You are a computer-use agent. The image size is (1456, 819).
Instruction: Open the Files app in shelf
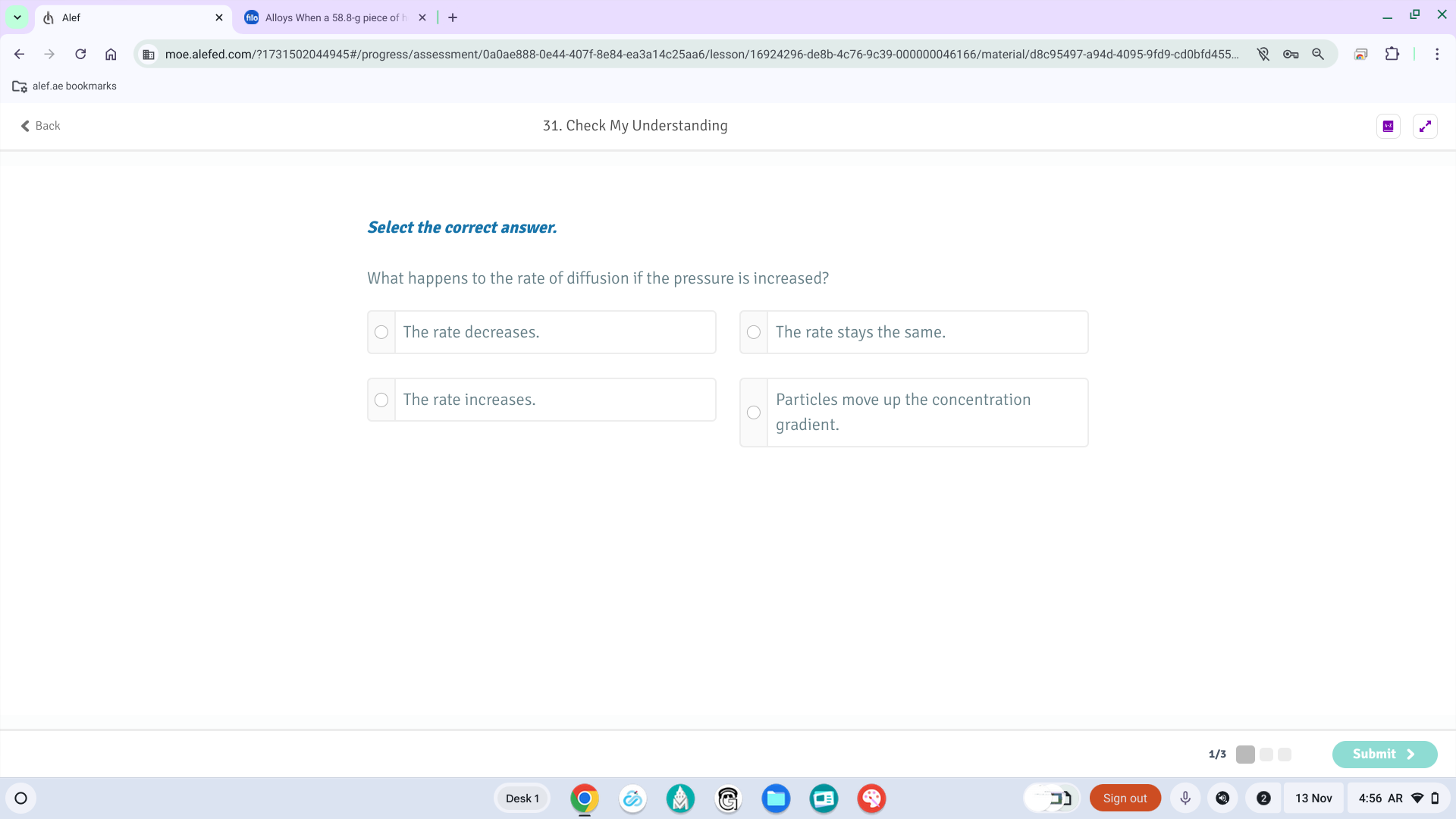[x=775, y=798]
